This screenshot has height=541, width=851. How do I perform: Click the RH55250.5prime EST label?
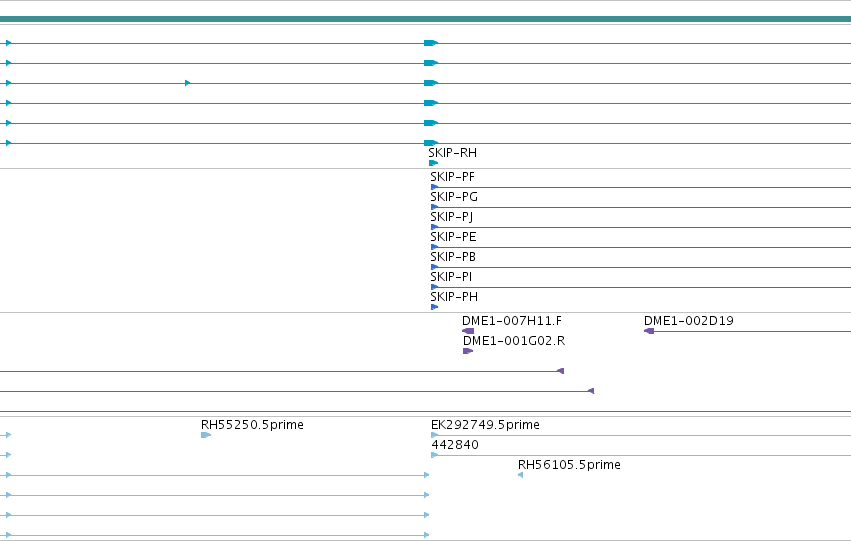252,425
